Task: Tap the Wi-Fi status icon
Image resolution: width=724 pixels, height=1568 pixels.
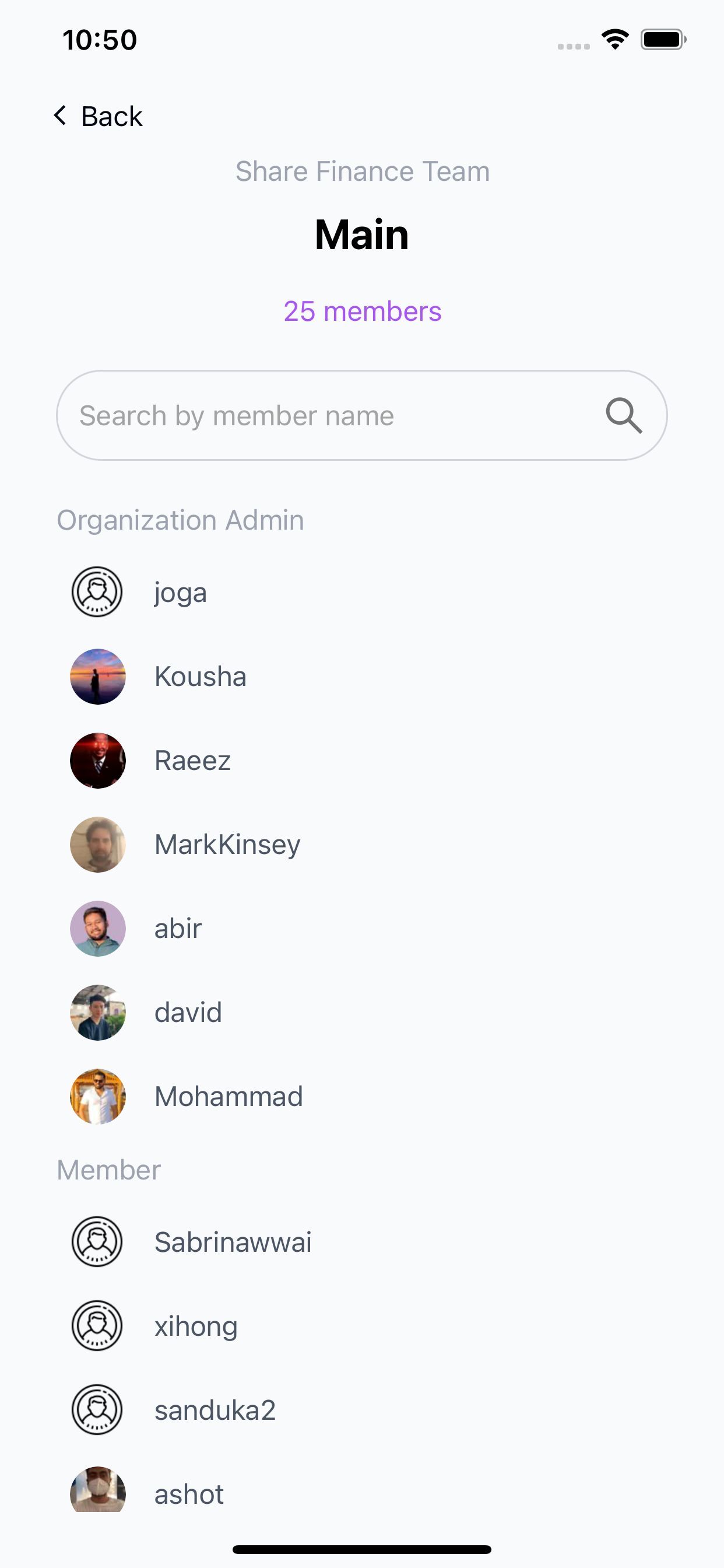Action: (x=615, y=40)
